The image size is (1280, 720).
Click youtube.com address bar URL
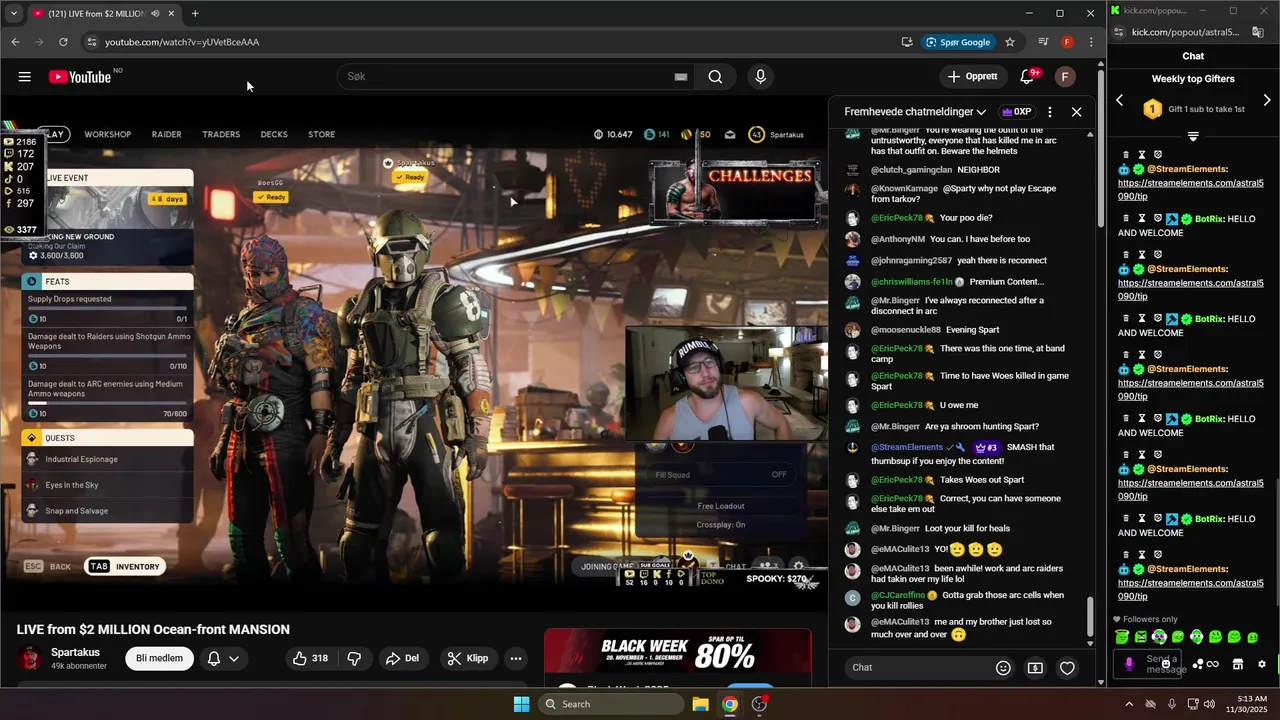pos(182,42)
